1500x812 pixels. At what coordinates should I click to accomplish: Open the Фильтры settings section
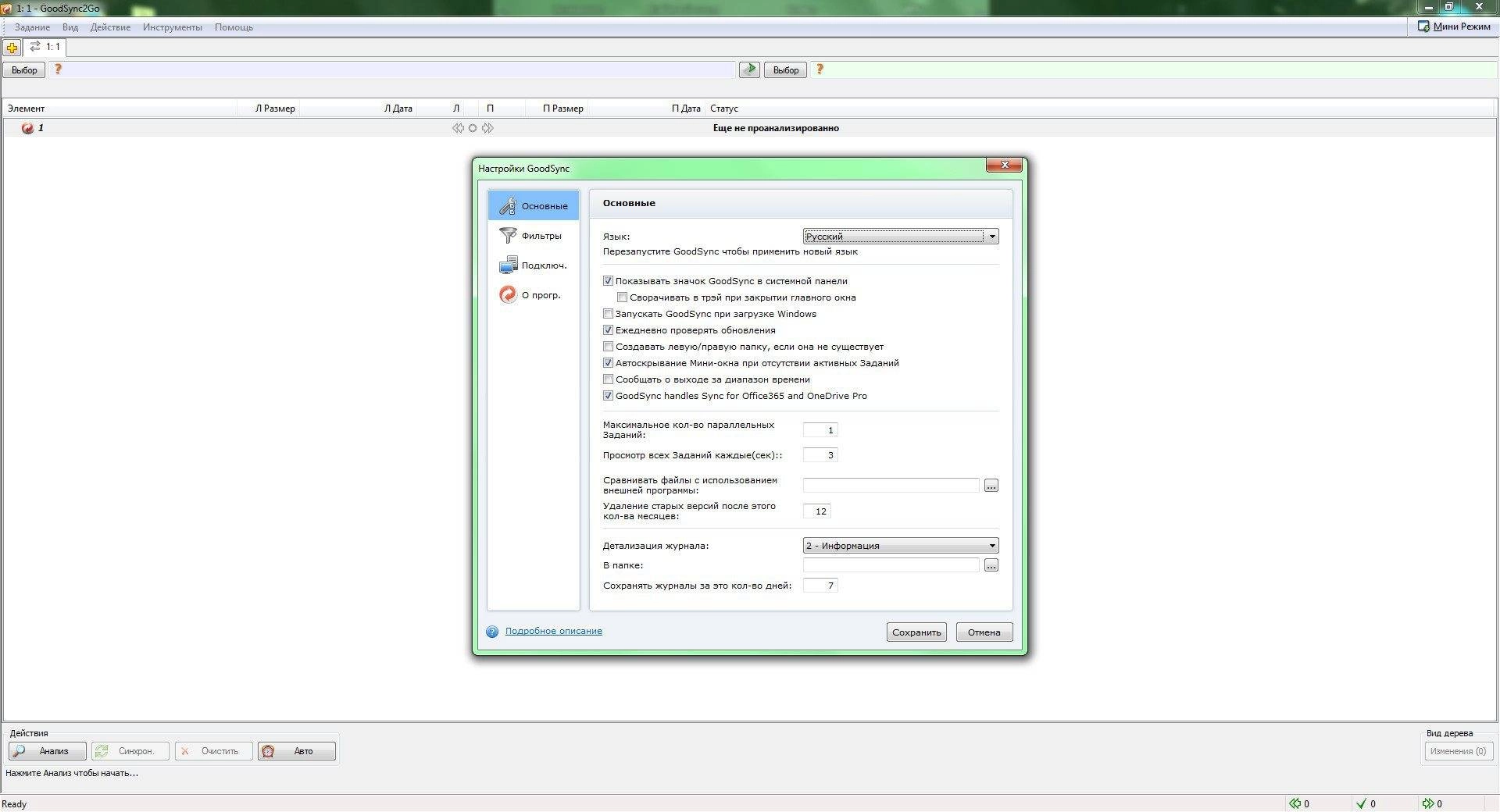click(x=534, y=236)
